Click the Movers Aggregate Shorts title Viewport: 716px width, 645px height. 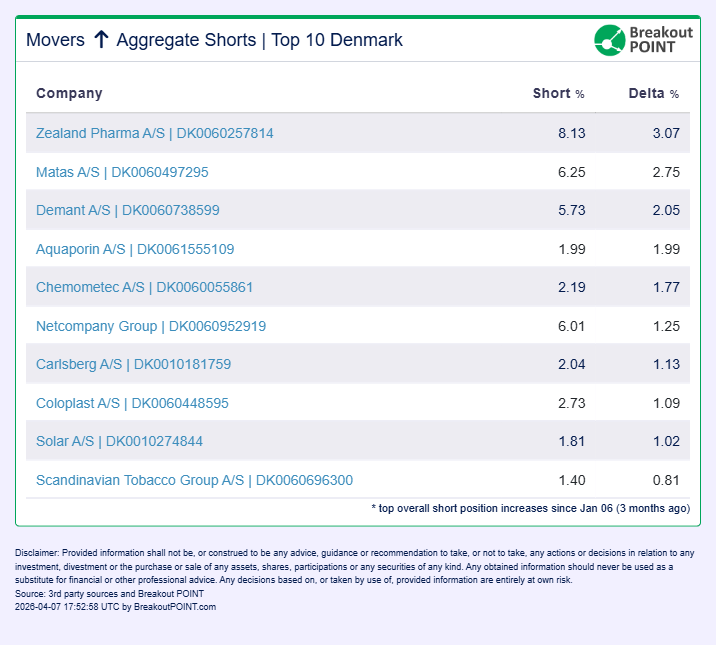click(x=214, y=40)
